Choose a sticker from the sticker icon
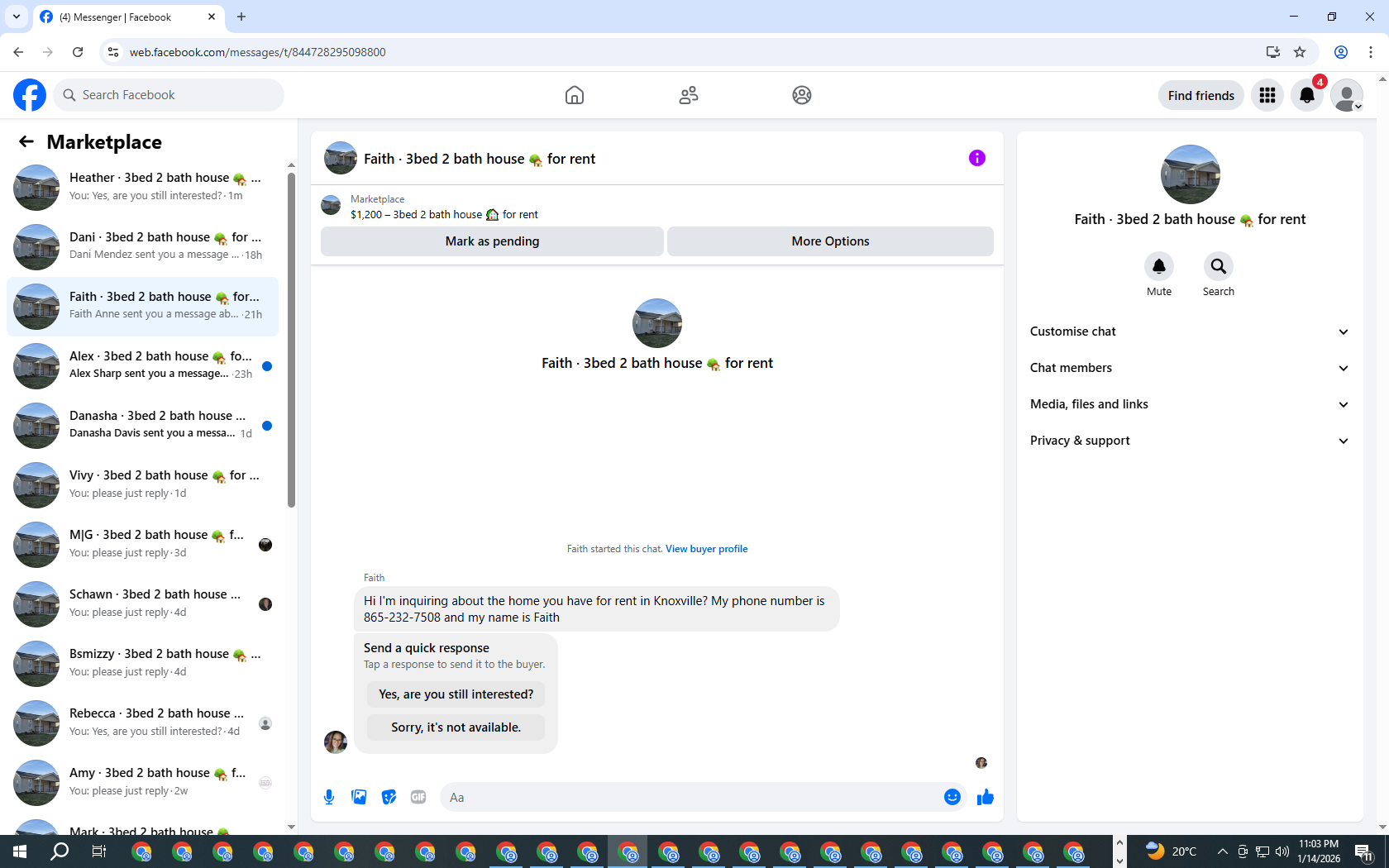Image resolution: width=1389 pixels, height=868 pixels. (x=389, y=797)
